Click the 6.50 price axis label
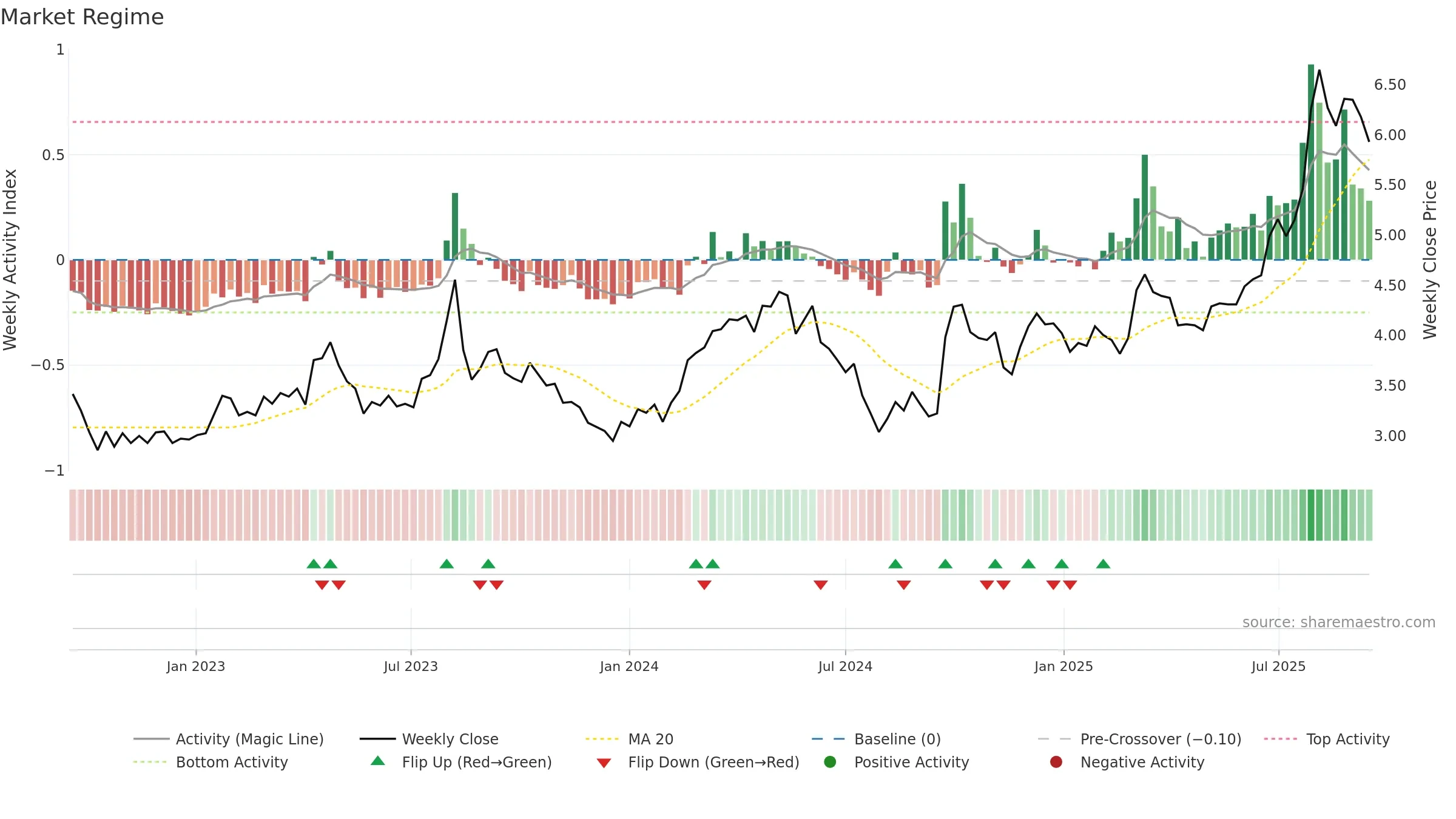The height and width of the screenshot is (819, 1456). click(x=1390, y=84)
